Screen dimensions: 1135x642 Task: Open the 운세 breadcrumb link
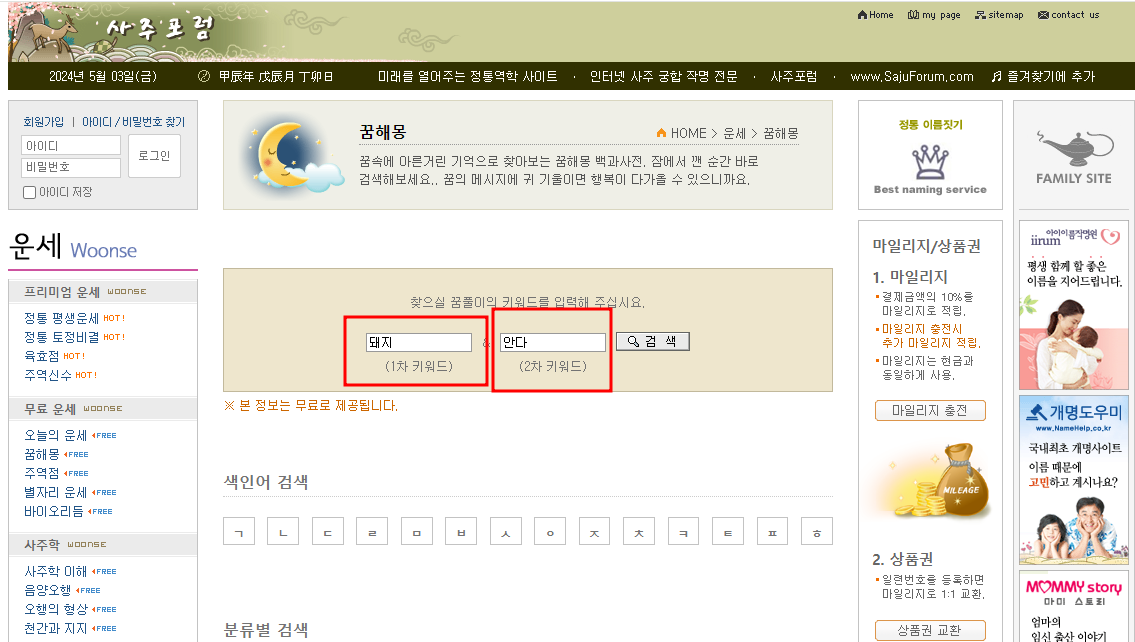737,132
